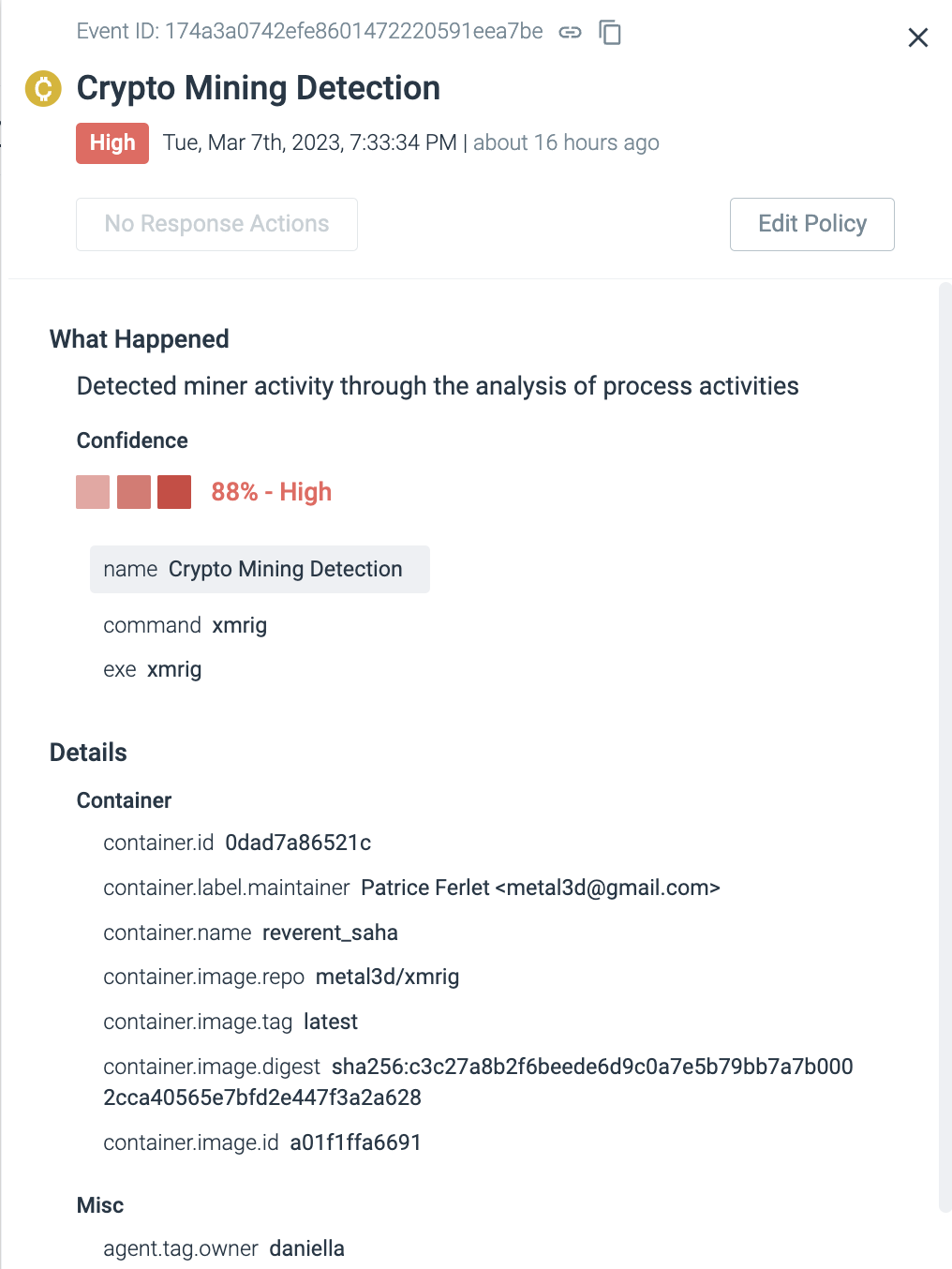
Task: Click the first pale confidence square
Action: click(92, 491)
